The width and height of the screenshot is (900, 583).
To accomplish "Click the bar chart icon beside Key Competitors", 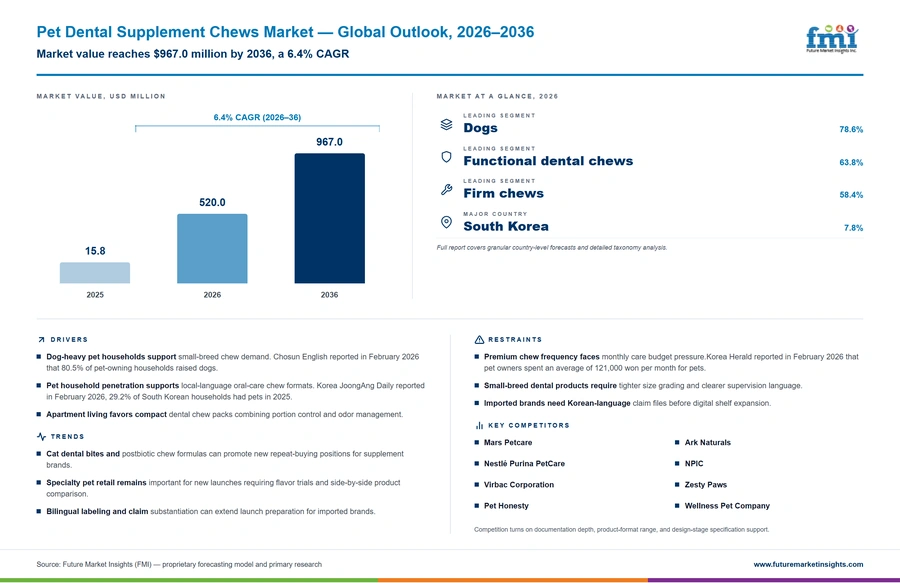I will point(479,425).
